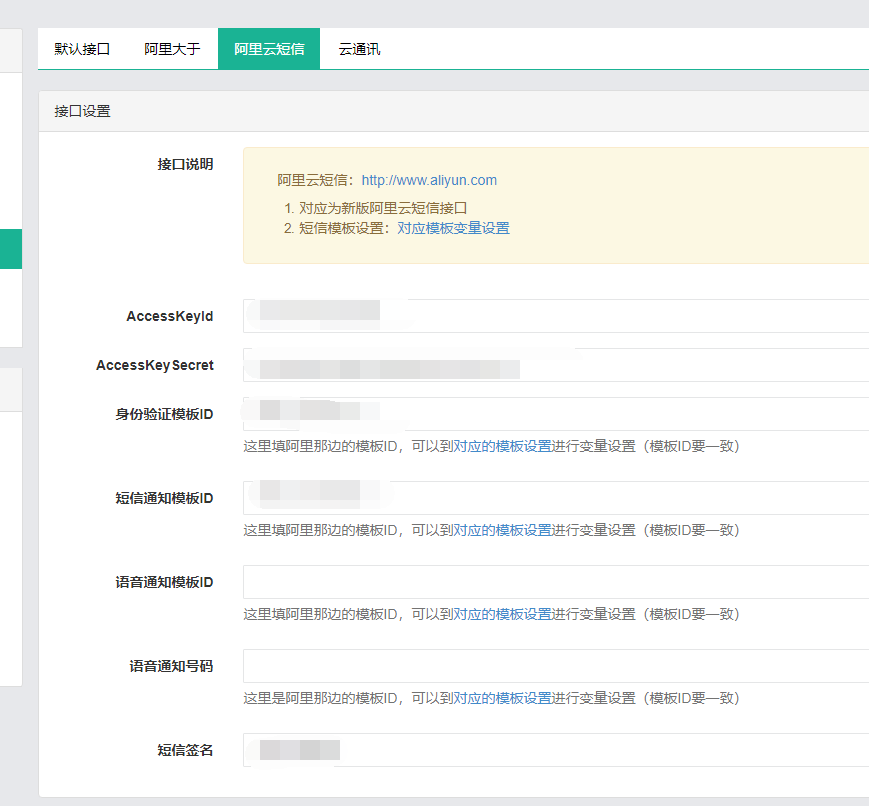The image size is (869, 806).
Task: Click the 语音通知模板ID label
Action: (x=164, y=582)
